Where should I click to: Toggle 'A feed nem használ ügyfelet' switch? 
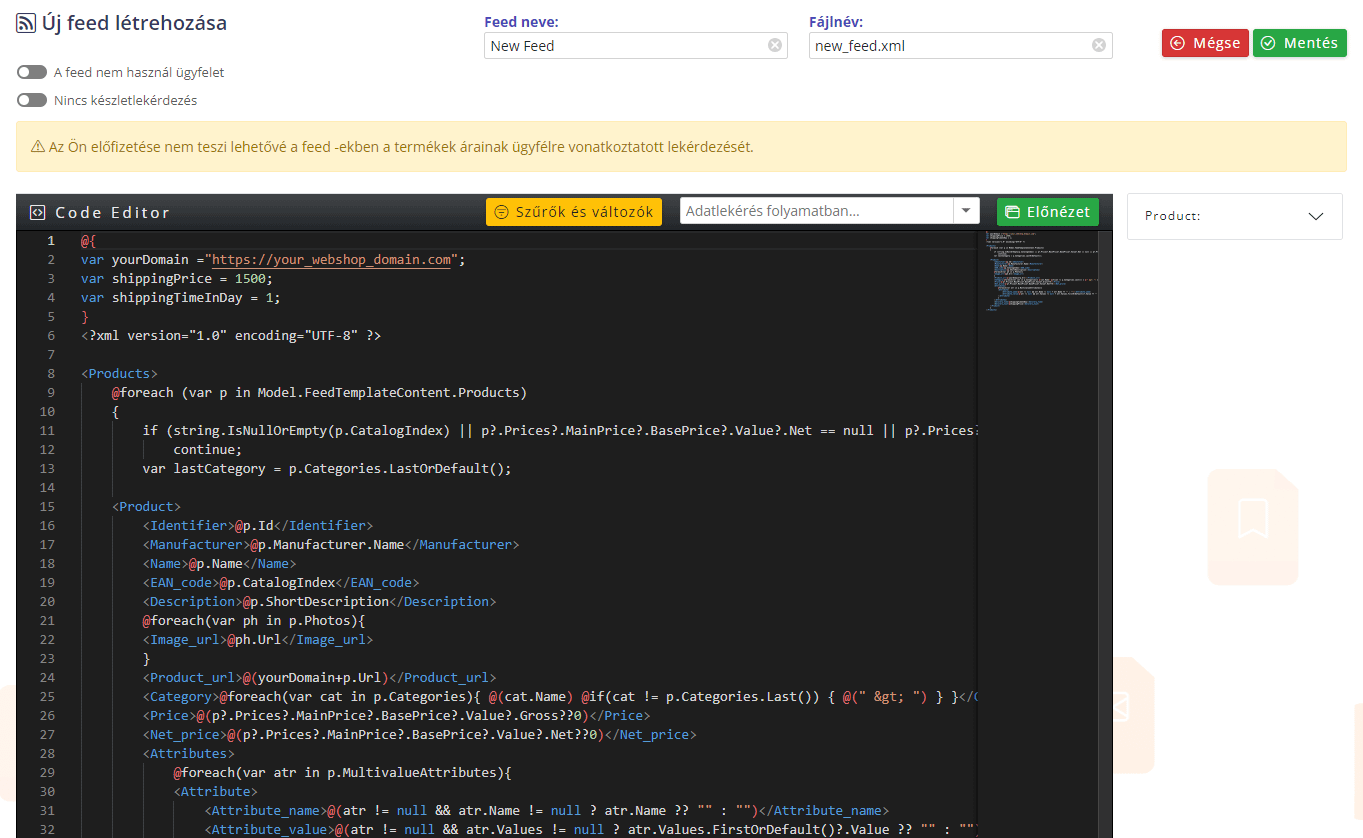(x=32, y=72)
